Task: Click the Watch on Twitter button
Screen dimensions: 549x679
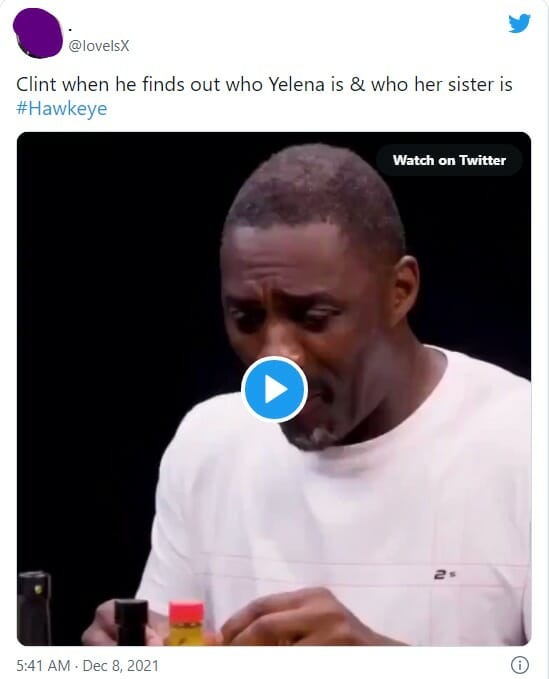Action: [449, 160]
